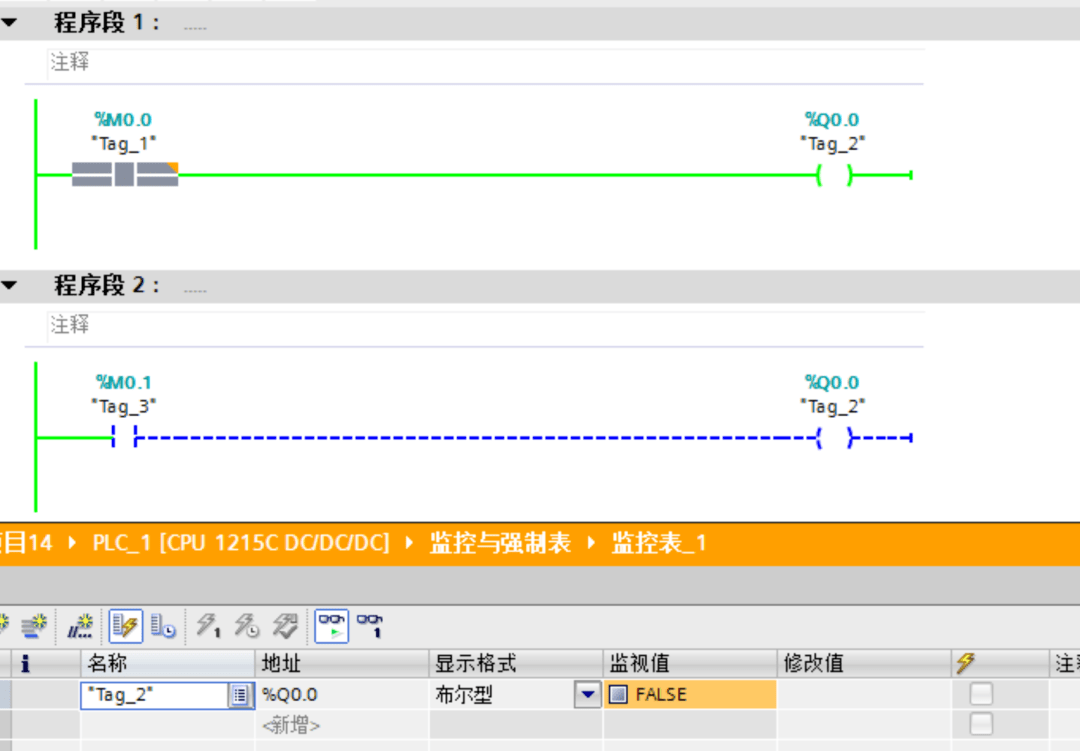Image resolution: width=1080 pixels, height=751 pixels.
Task: Click the advanced settings columns icon with clock
Action: [164, 626]
